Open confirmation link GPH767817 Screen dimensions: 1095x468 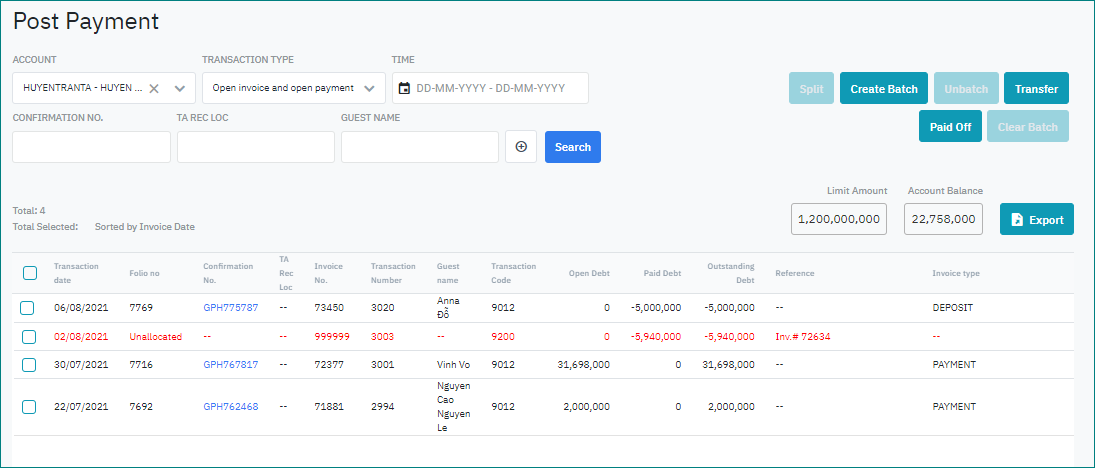(x=230, y=365)
